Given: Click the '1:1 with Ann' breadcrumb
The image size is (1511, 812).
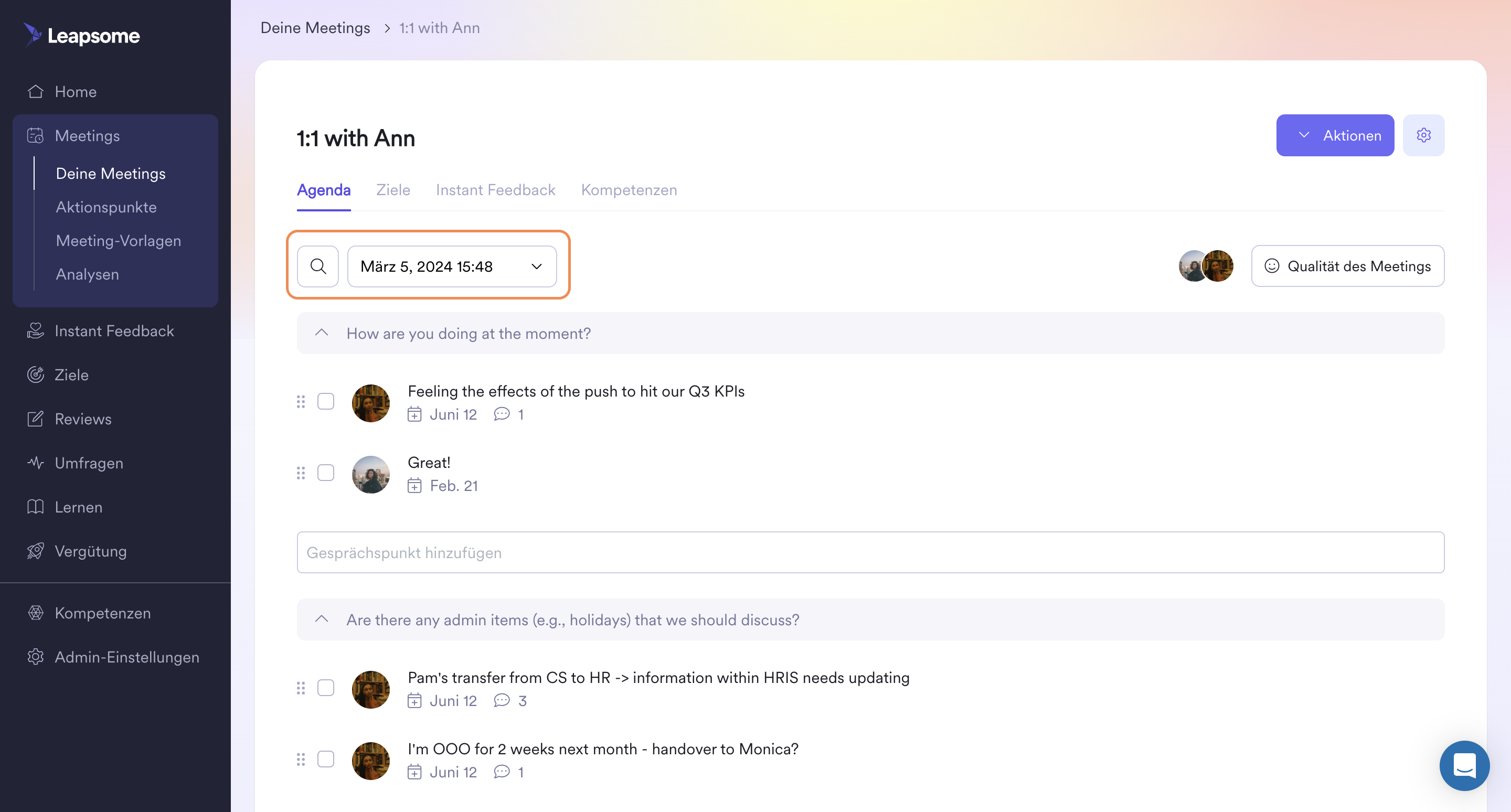Looking at the screenshot, I should click(439, 28).
